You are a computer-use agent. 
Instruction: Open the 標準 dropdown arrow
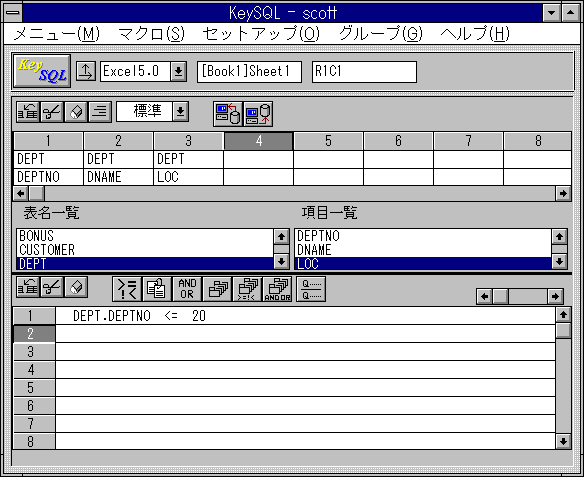pyautogui.click(x=181, y=111)
